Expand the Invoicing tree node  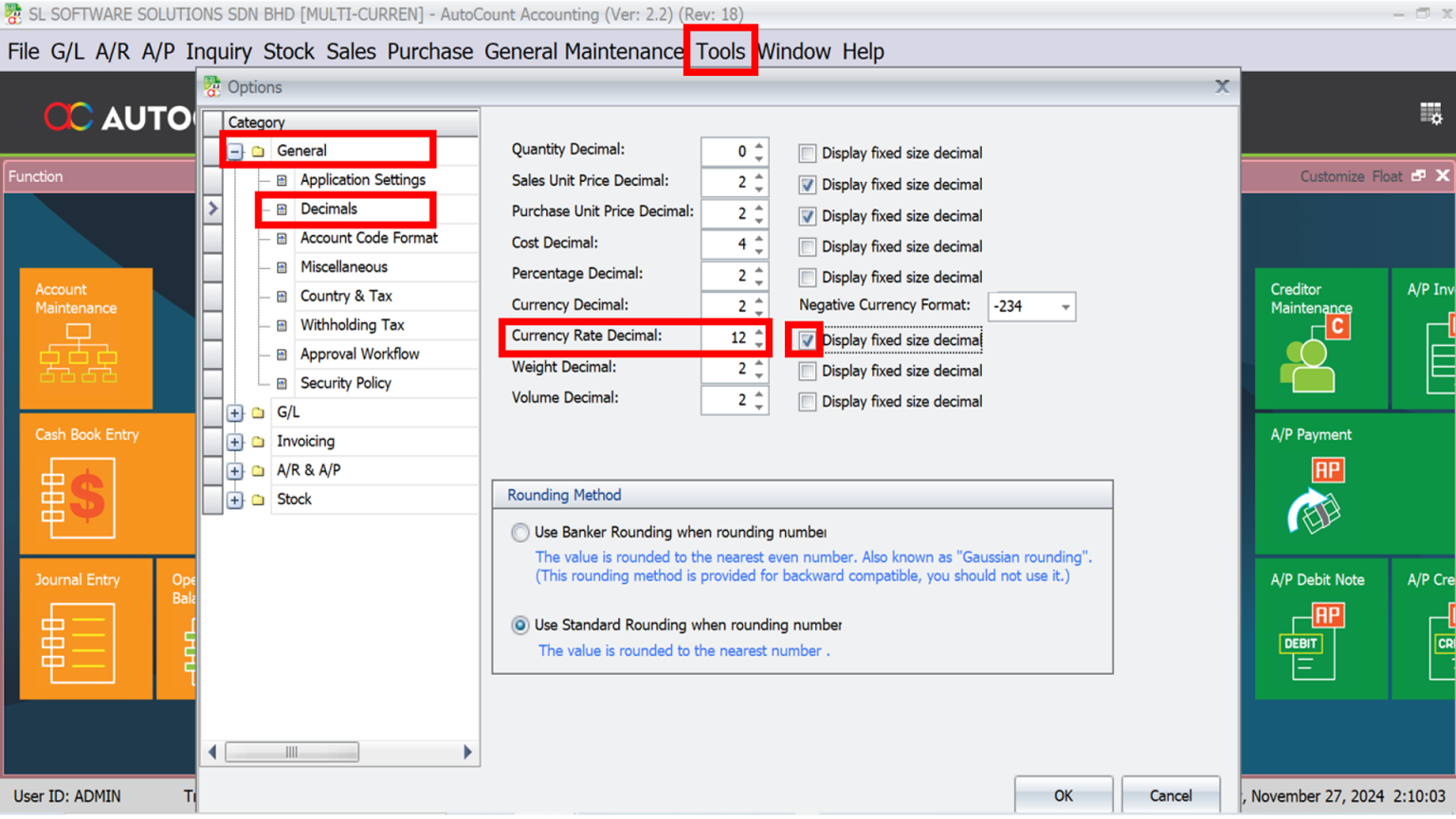click(x=235, y=443)
